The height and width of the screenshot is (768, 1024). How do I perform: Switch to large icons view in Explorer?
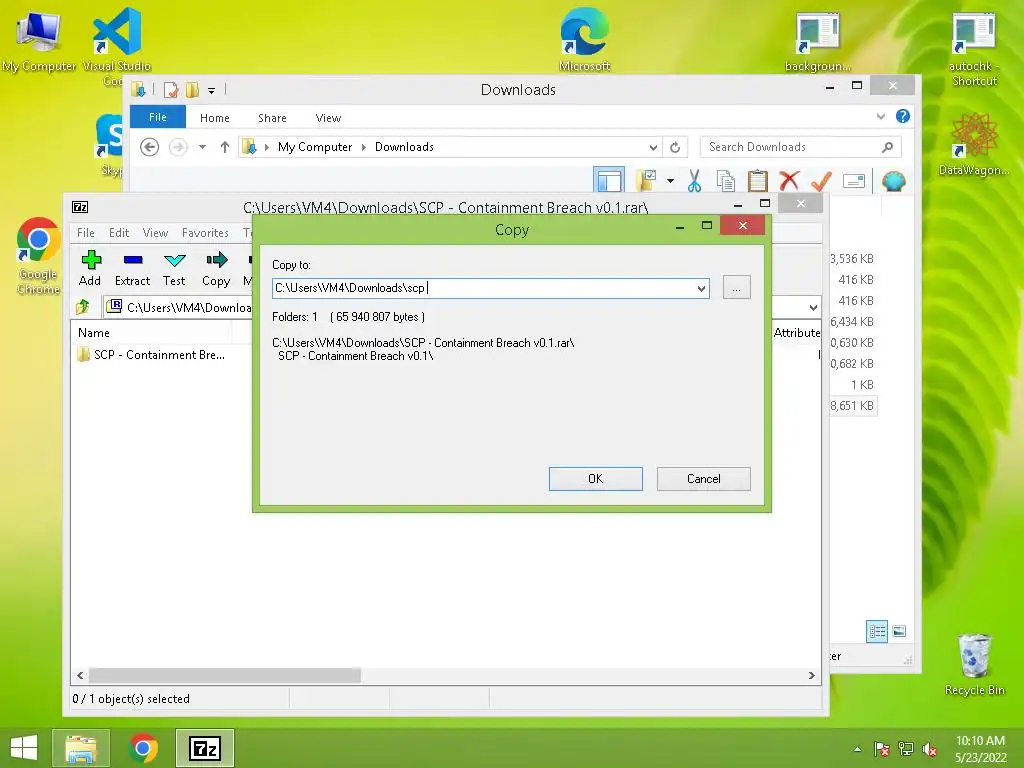[899, 631]
